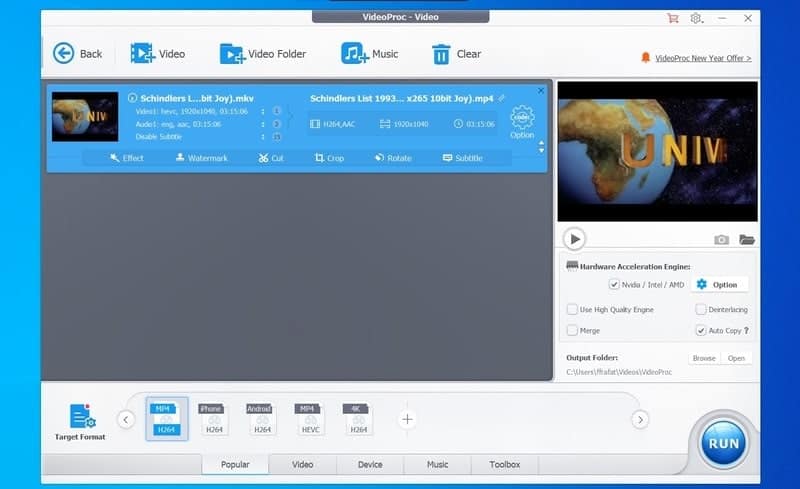Viewport: 800px width, 489px height.
Task: Take snapshot with camera icon
Action: pos(721,239)
